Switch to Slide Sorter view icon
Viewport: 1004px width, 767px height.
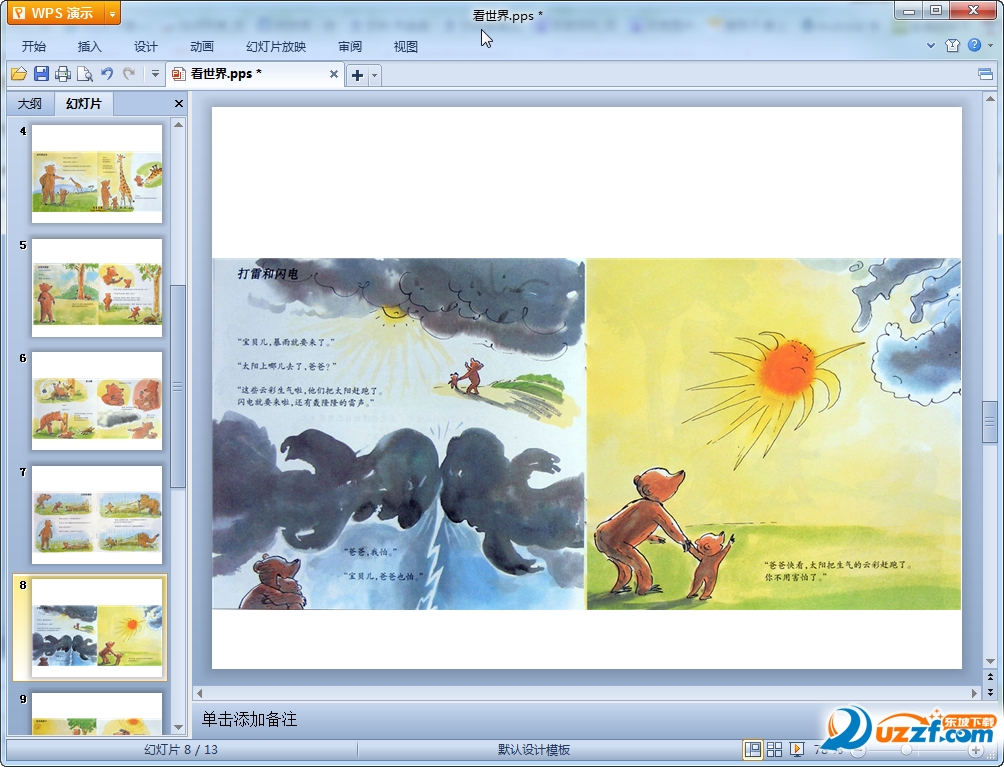coord(775,749)
